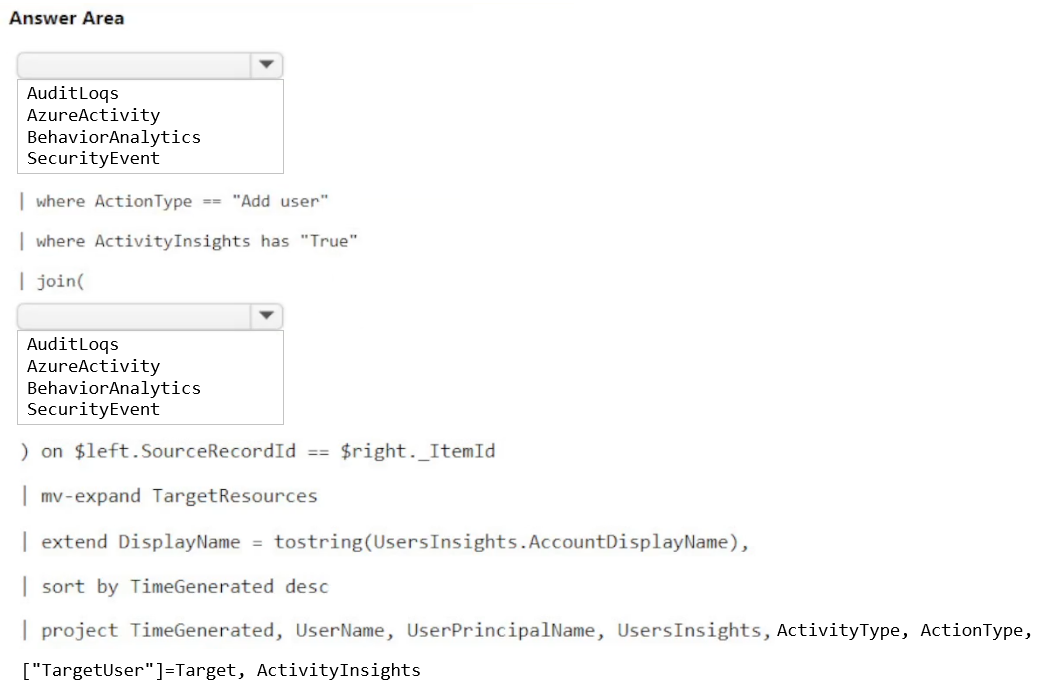Click the join( query line
Image resolution: width=1045 pixels, height=697 pixels.
point(60,281)
